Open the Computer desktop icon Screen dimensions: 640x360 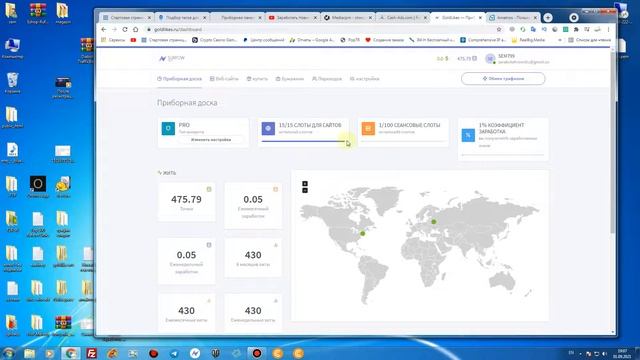click(12, 48)
